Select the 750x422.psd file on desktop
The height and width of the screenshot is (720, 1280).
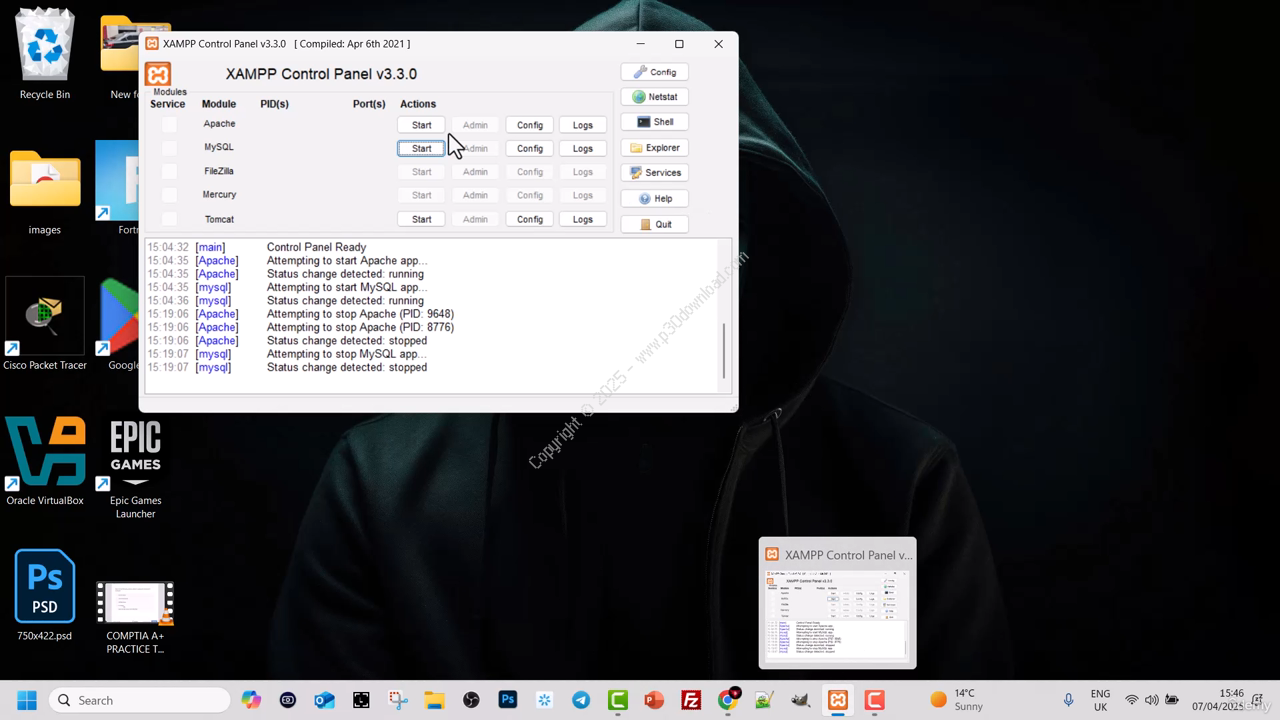coord(45,595)
